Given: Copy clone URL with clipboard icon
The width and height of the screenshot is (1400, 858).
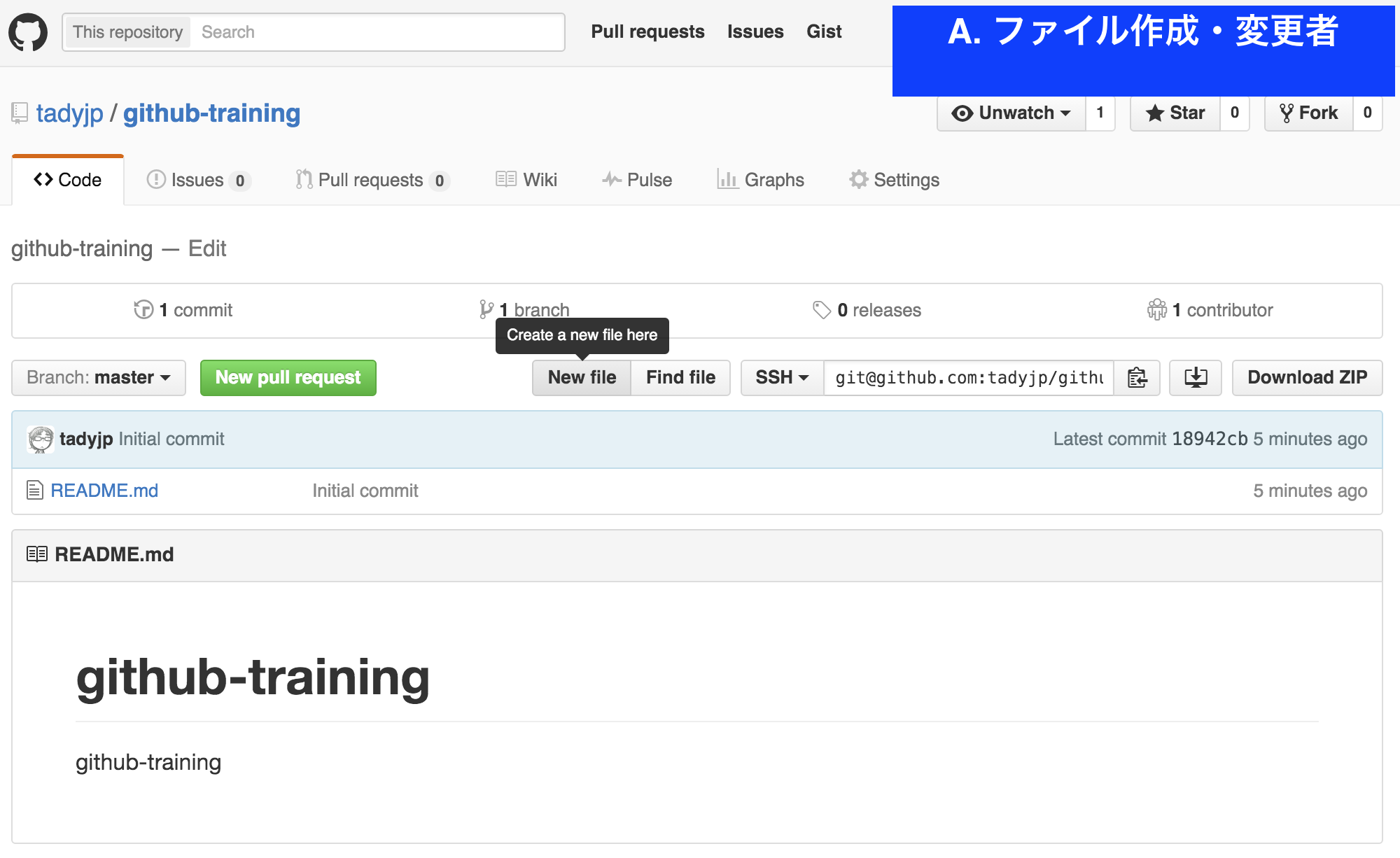Looking at the screenshot, I should (x=1137, y=378).
